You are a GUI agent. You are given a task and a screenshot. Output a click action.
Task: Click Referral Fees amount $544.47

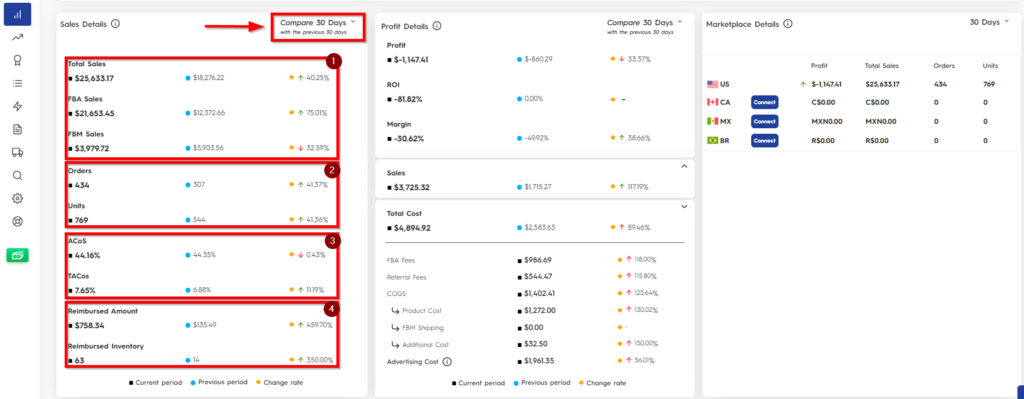point(538,277)
